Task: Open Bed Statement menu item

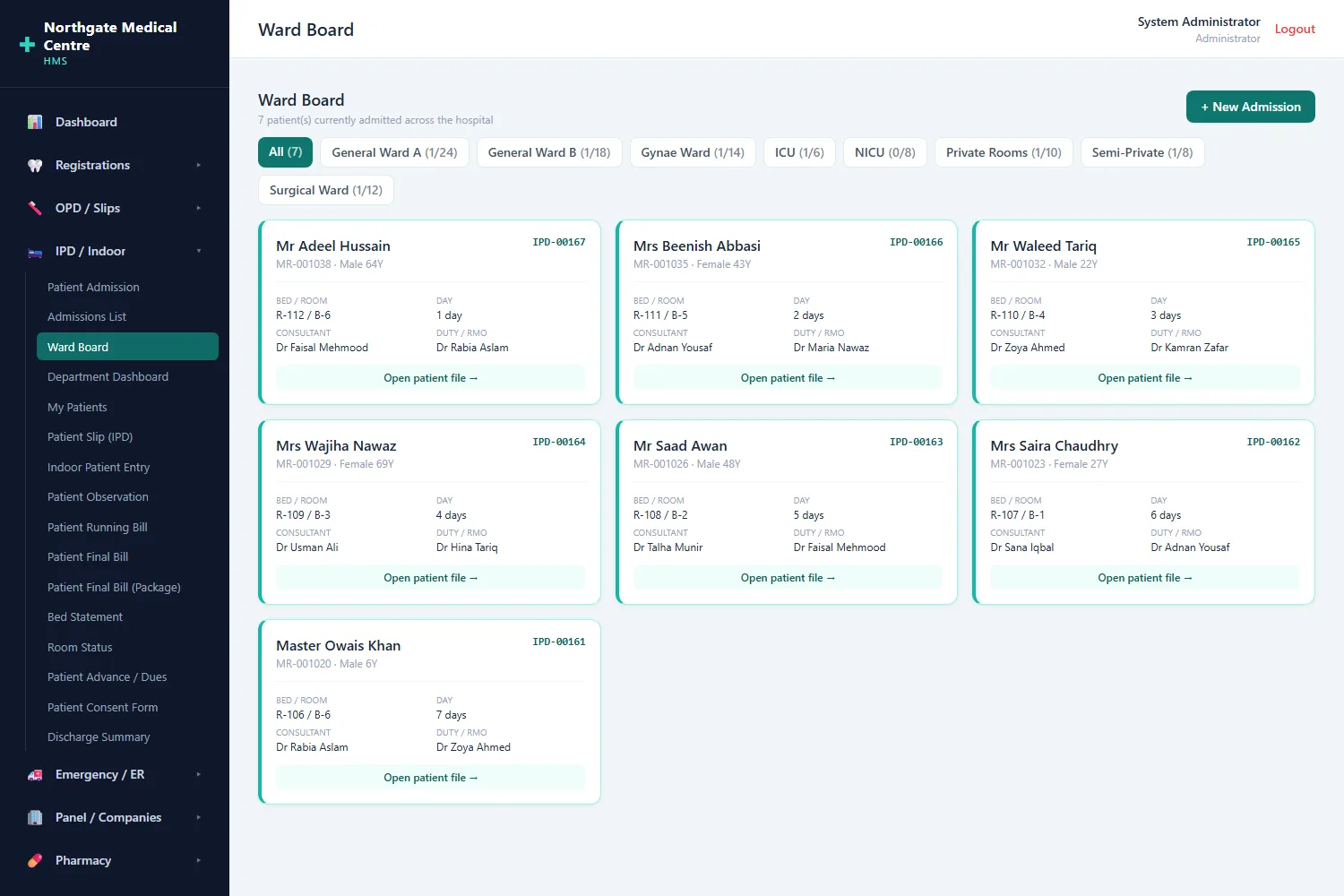Action: coord(127,617)
